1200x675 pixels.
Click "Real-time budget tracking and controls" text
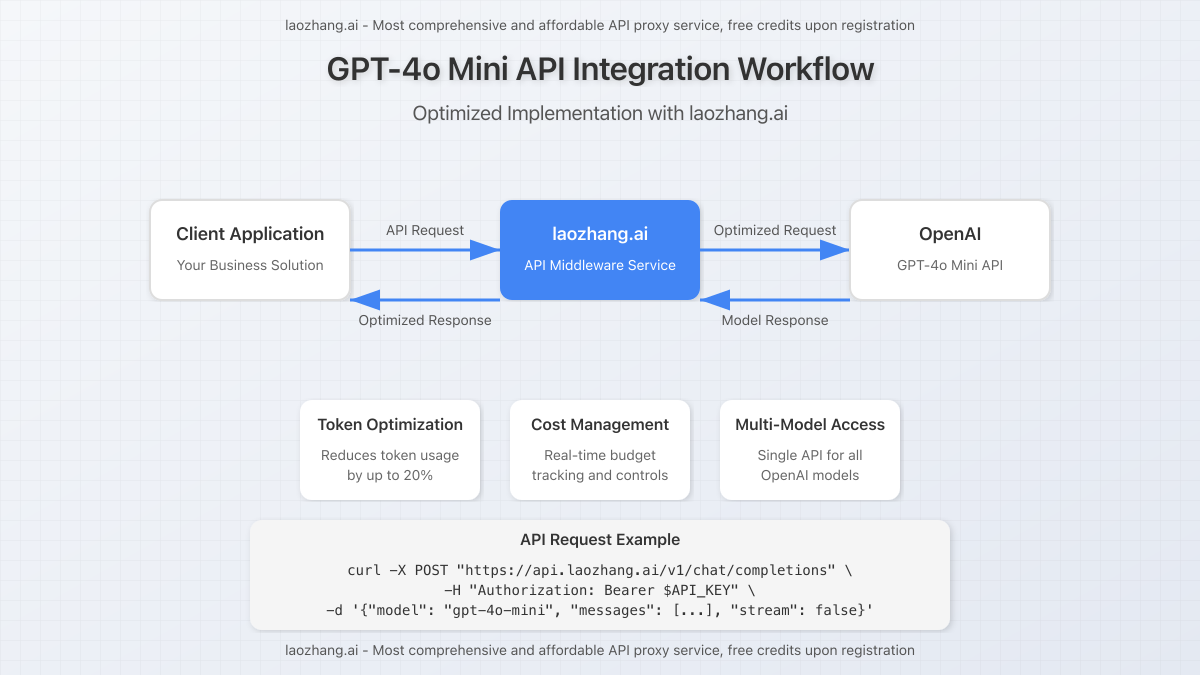[600, 465]
